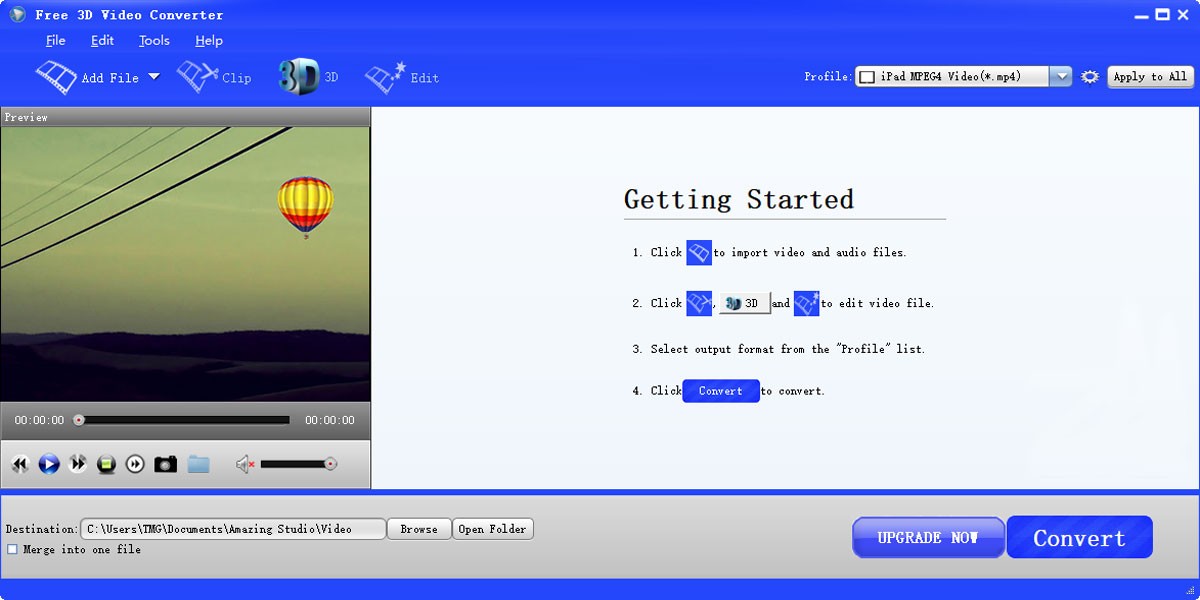Open the Tools menu
Viewport: 1200px width, 600px height.
tap(153, 40)
